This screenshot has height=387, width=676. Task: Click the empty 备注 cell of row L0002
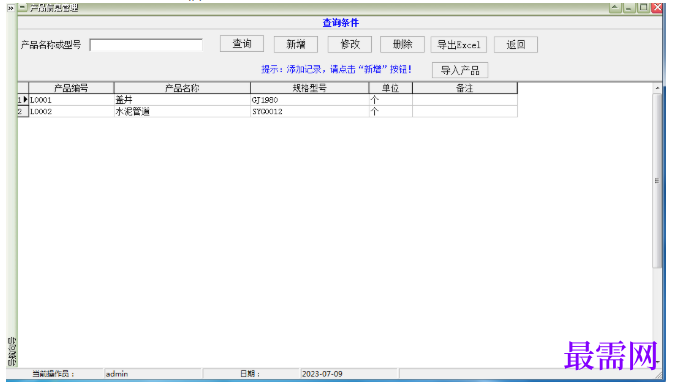465,111
